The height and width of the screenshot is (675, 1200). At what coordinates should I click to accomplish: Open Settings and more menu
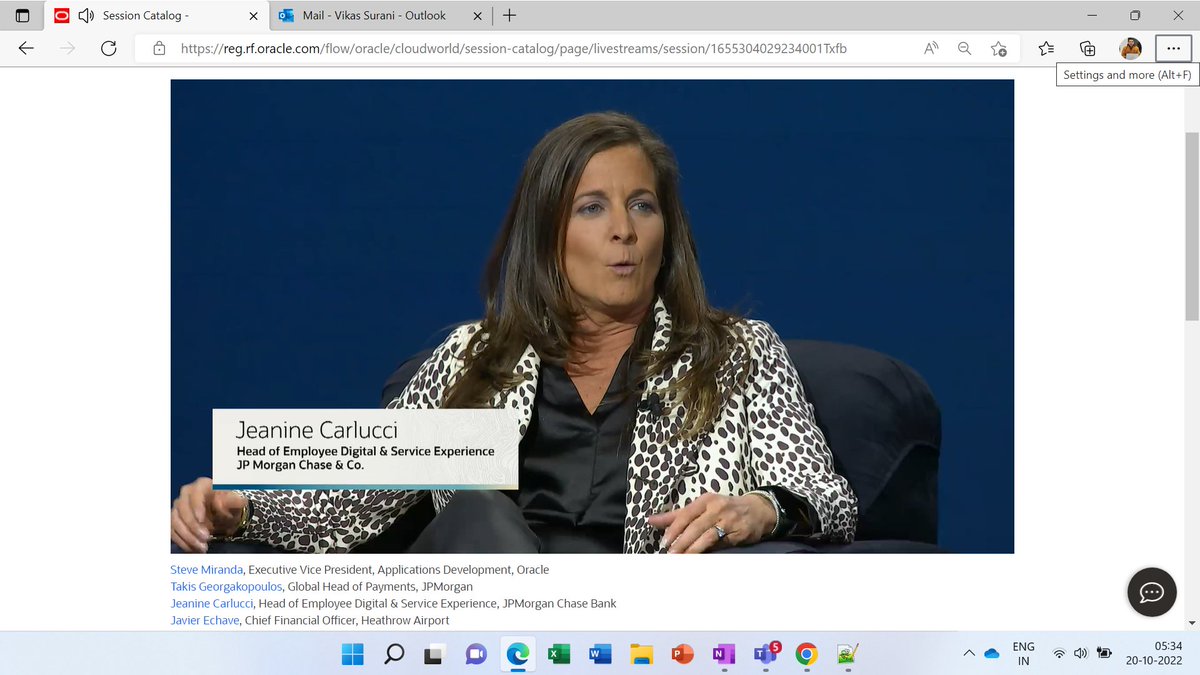click(1173, 48)
